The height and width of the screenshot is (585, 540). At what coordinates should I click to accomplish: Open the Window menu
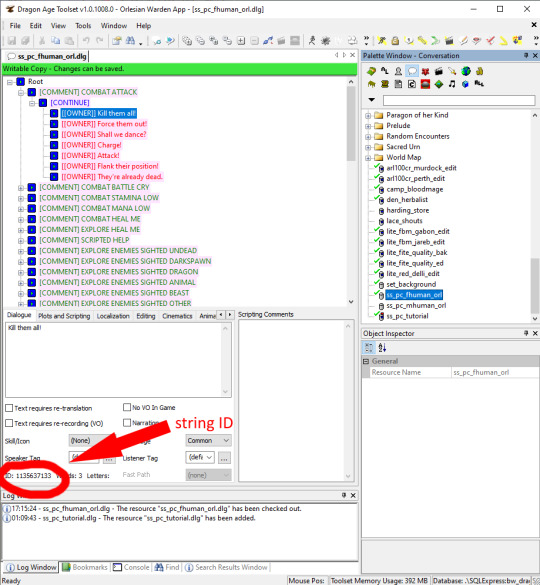pyautogui.click(x=114, y=26)
